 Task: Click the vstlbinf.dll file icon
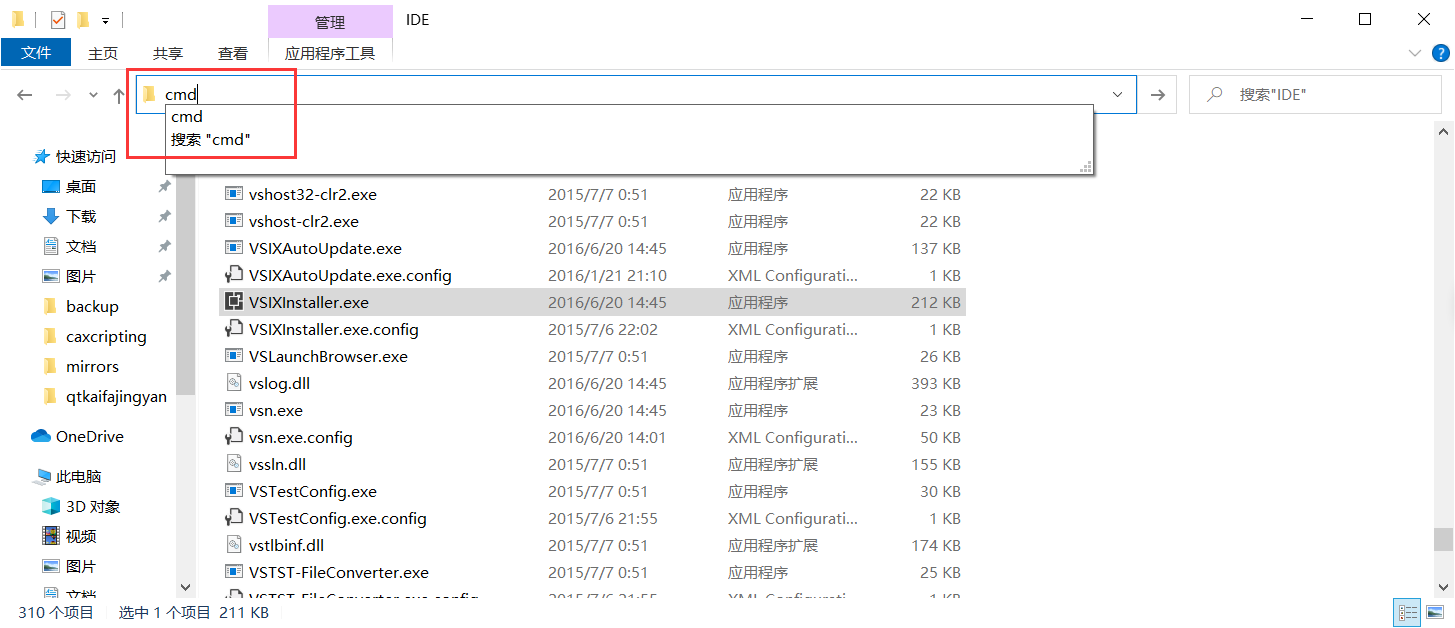tap(234, 545)
